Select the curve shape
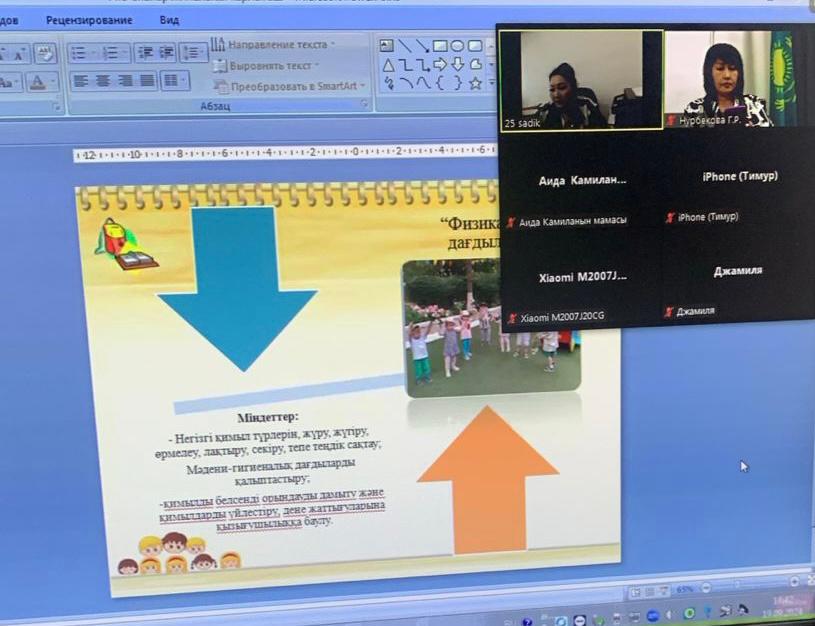The height and width of the screenshot is (626, 815). (424, 83)
